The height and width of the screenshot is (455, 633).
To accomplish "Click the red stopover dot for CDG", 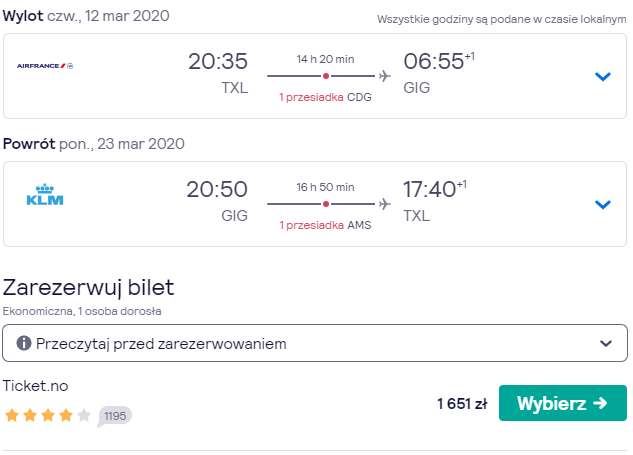I will tap(326, 76).
